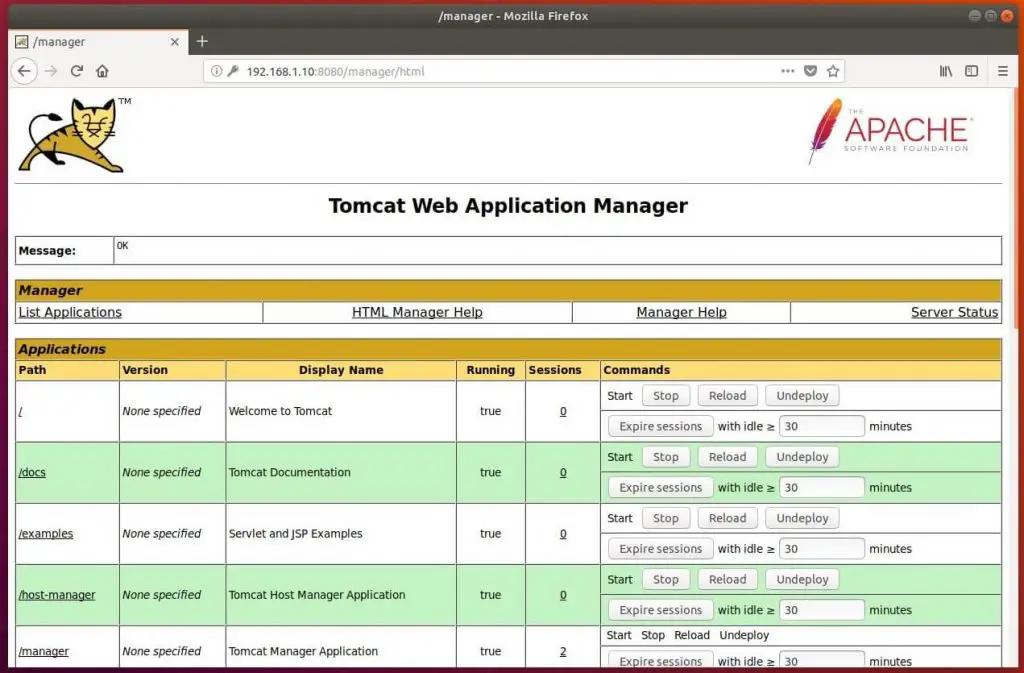Click idle minutes field in /docs row
Viewport: 1024px width, 673px height.
822,488
